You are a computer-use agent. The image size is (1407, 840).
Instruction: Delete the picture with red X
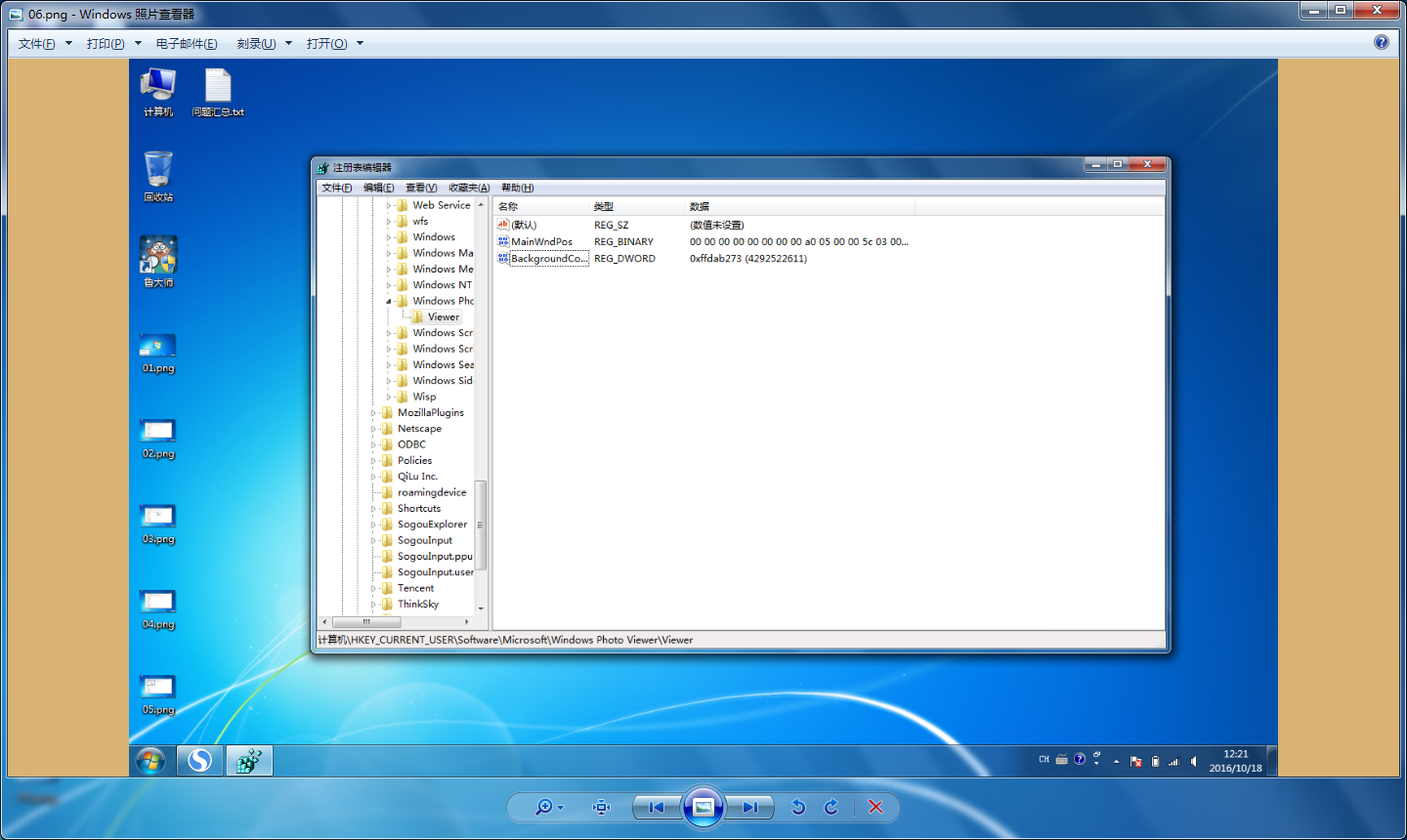pyautogui.click(x=875, y=807)
